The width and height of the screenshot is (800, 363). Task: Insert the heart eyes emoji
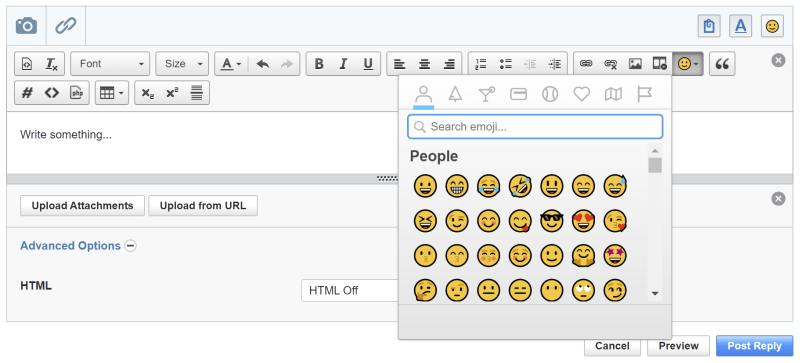click(583, 221)
